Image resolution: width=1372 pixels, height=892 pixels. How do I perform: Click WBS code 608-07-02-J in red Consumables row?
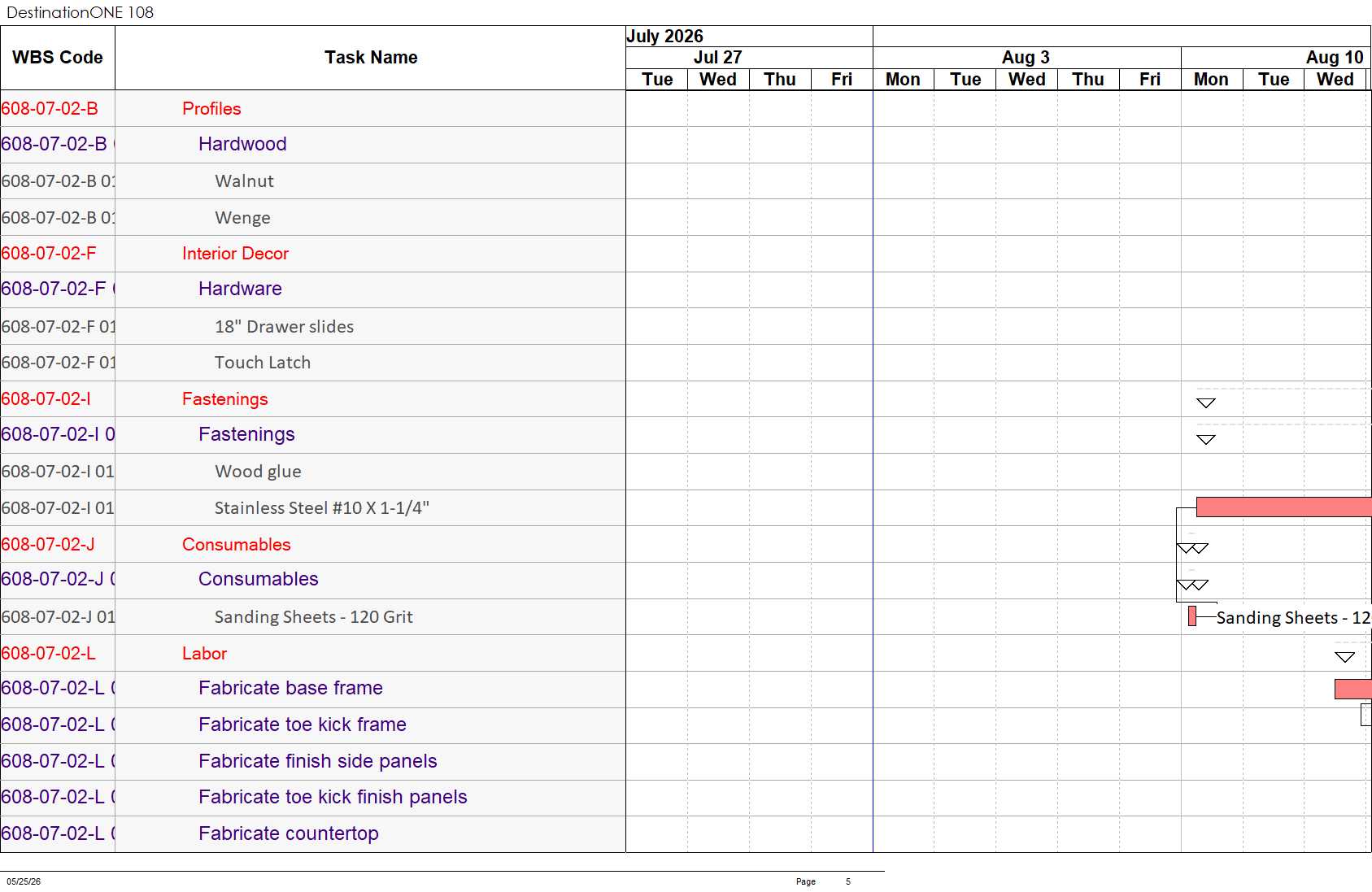[48, 545]
